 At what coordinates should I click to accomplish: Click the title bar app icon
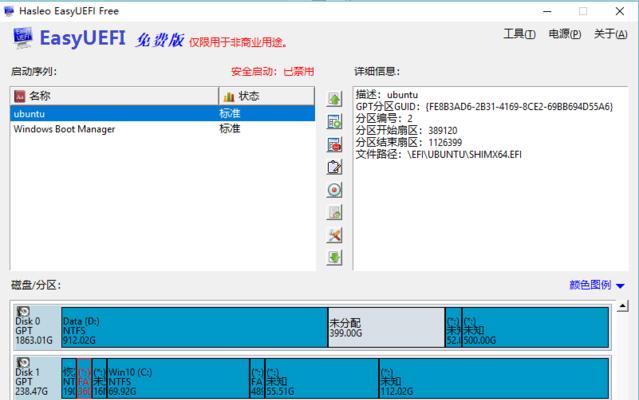click(9, 11)
